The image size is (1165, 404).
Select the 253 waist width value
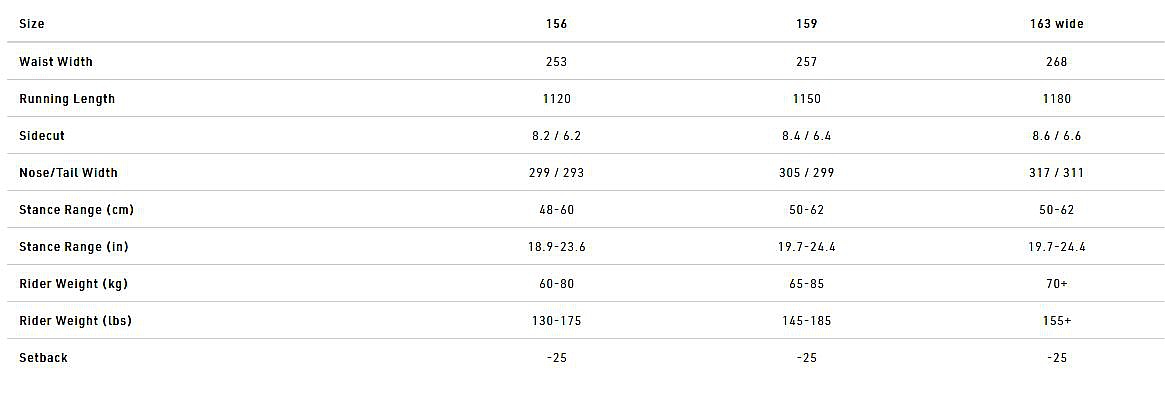557,62
